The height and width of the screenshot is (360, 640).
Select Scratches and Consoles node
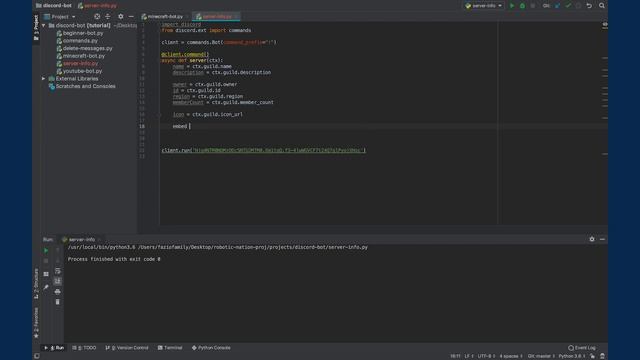85,86
